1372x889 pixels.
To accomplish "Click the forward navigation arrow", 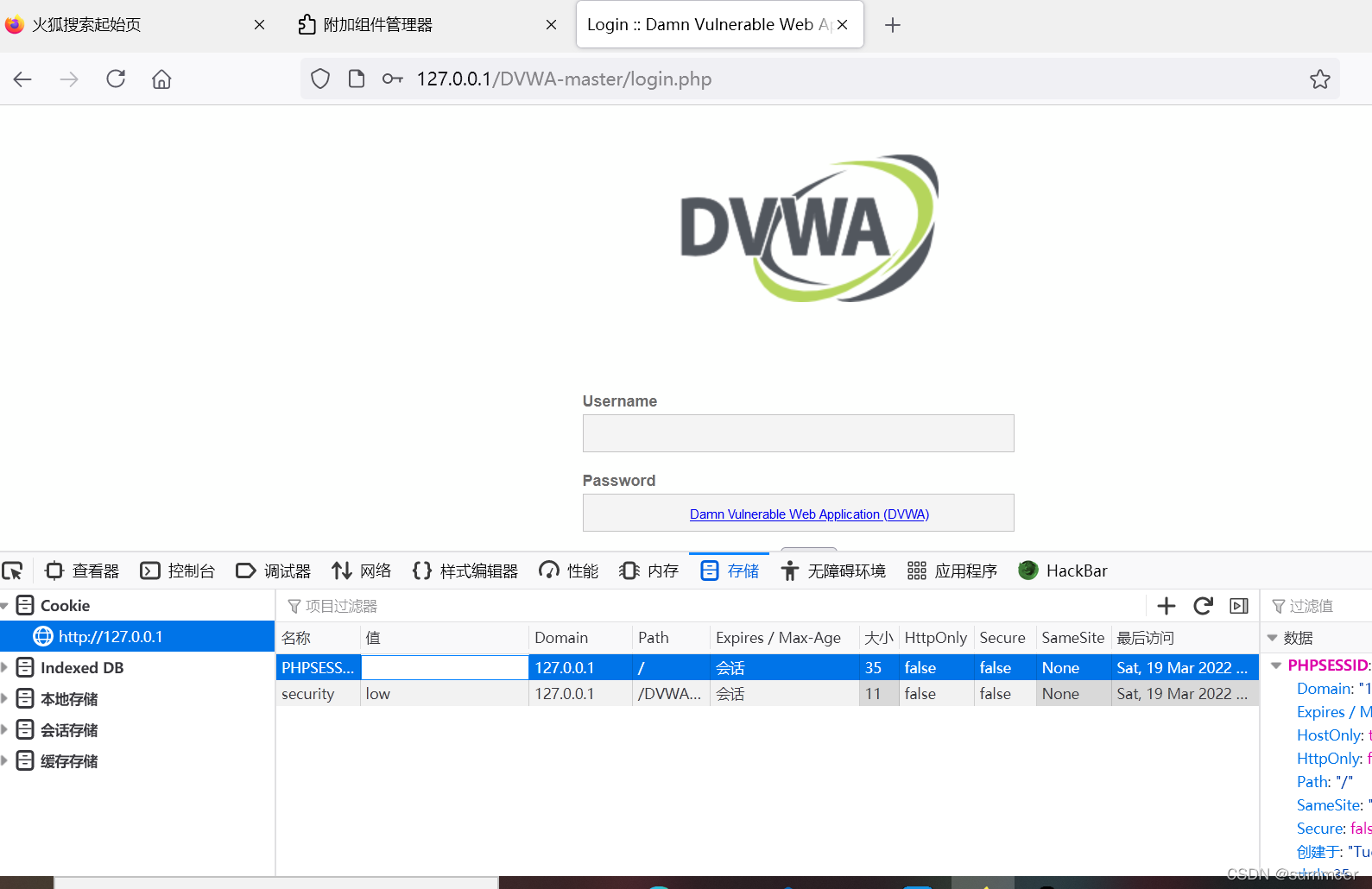I will tap(69, 79).
